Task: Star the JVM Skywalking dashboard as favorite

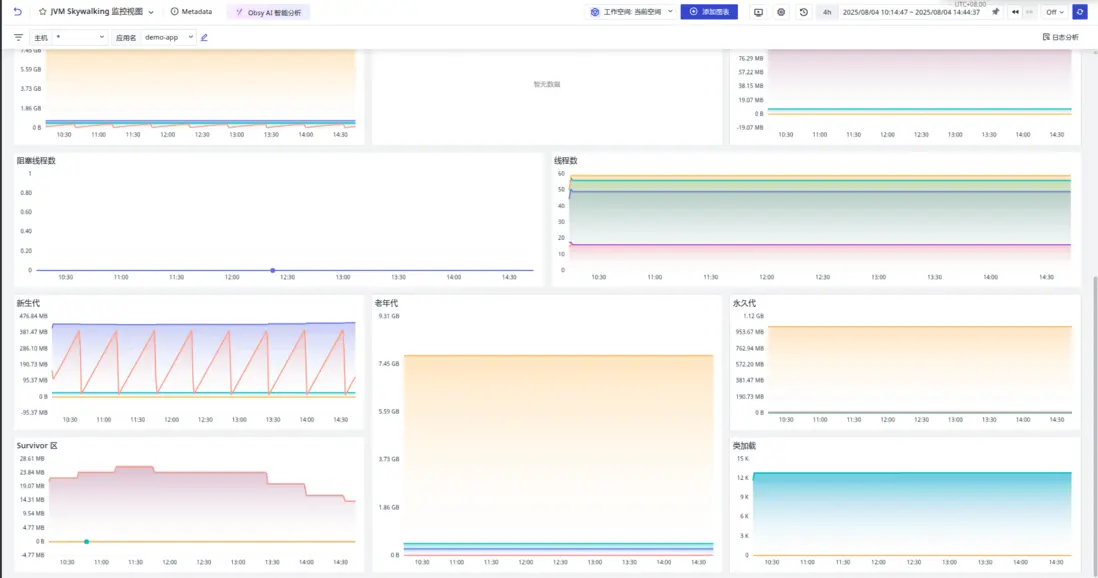Action: (43, 12)
